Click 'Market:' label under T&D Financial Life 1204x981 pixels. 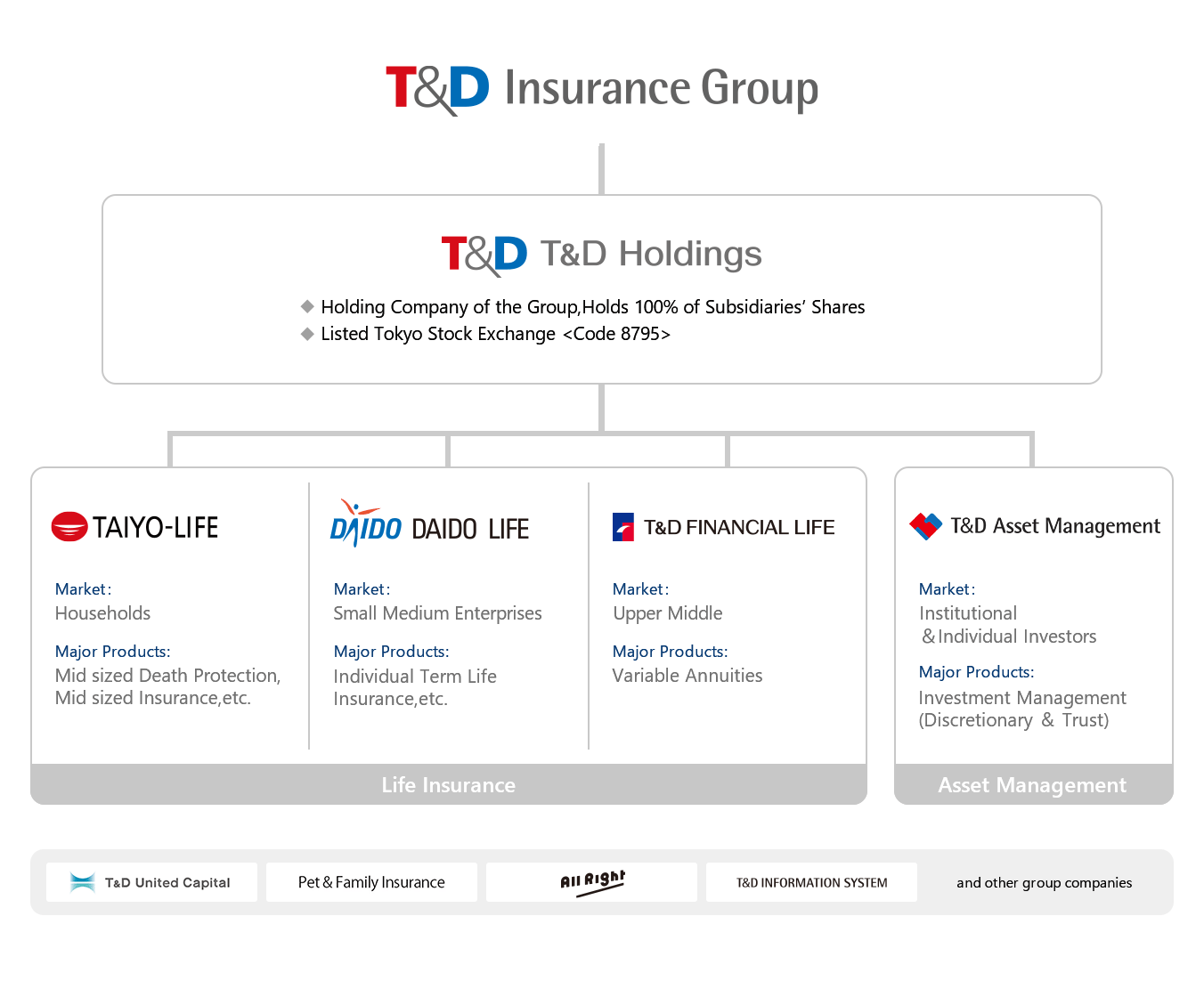(641, 589)
